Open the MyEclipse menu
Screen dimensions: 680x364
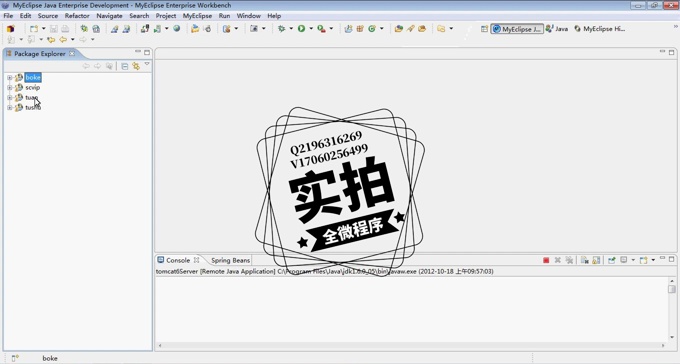197,16
